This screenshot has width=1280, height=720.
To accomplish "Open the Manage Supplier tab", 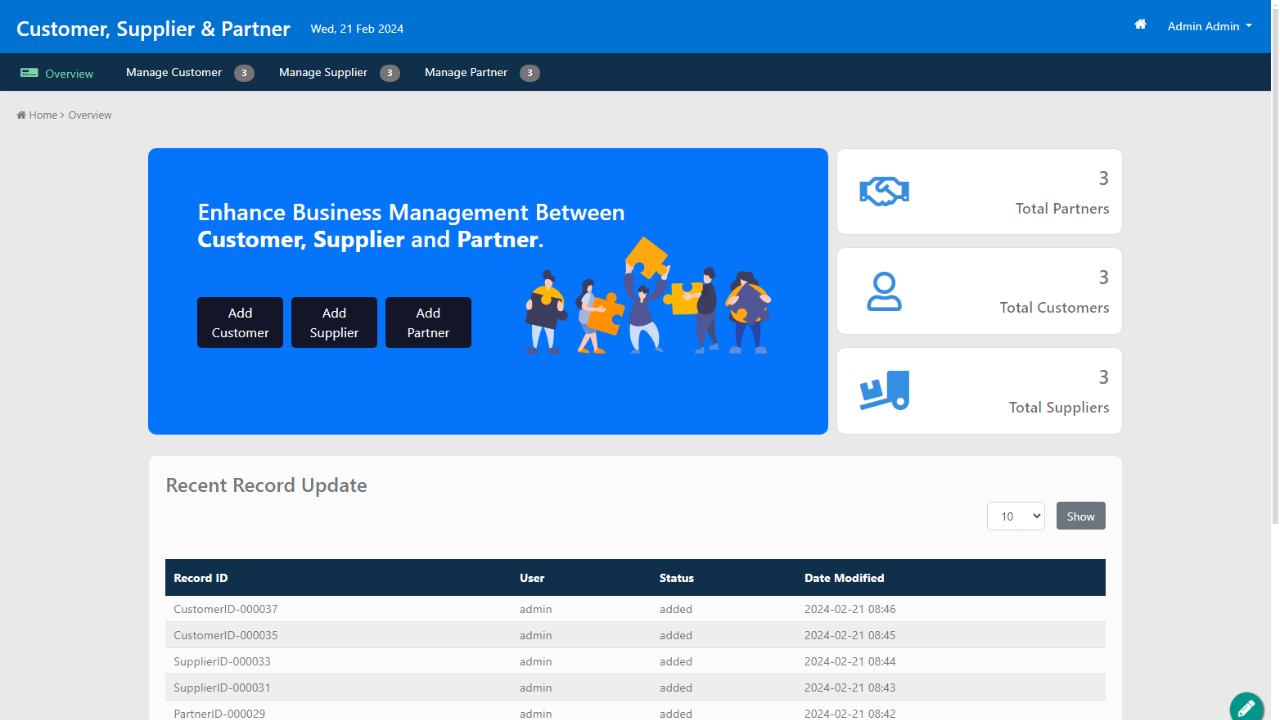I will [323, 73].
